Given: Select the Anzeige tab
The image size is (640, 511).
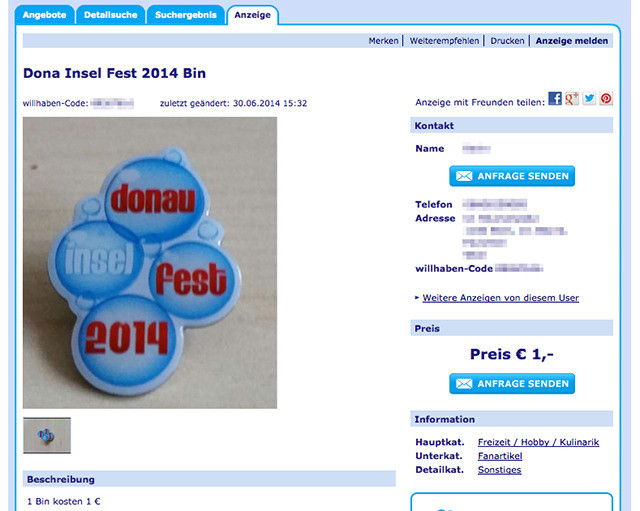Looking at the screenshot, I should click(x=252, y=15).
